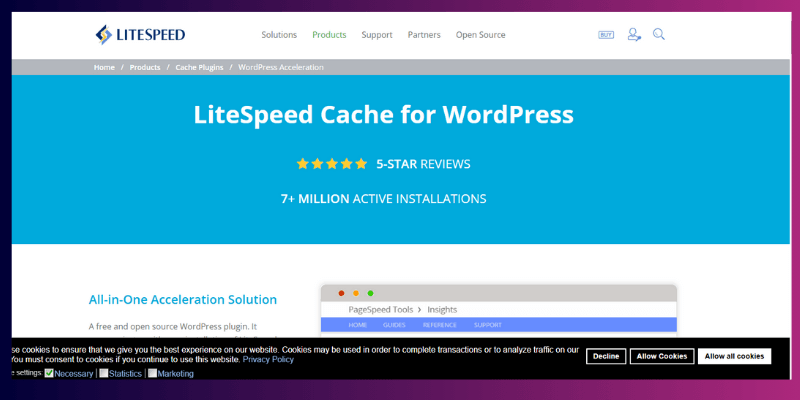Enable the Statistics cookies checkbox
Viewport: 800px width, 400px height.
coord(104,373)
